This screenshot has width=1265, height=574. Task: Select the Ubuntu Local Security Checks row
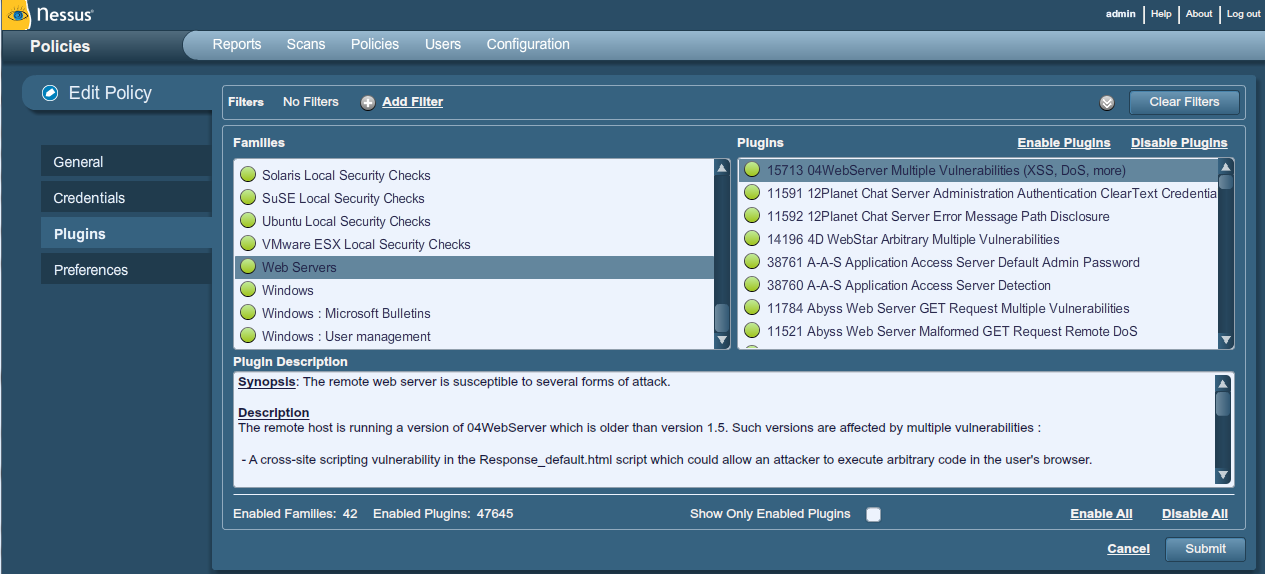tap(474, 221)
